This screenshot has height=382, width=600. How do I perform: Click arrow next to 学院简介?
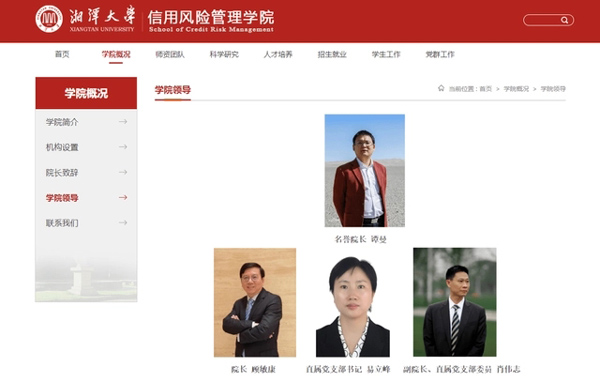point(123,122)
